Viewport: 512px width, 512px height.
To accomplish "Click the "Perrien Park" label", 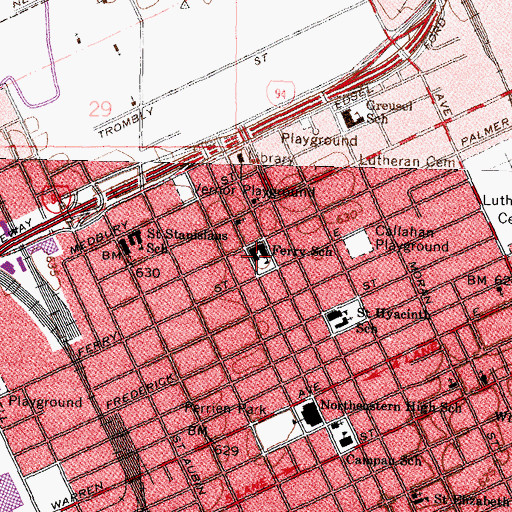I will tap(226, 408).
